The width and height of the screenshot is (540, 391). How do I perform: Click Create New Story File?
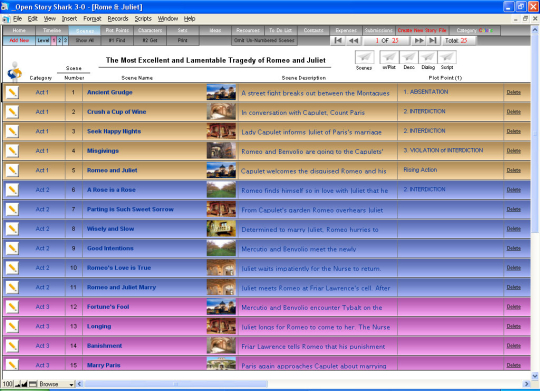[x=422, y=30]
